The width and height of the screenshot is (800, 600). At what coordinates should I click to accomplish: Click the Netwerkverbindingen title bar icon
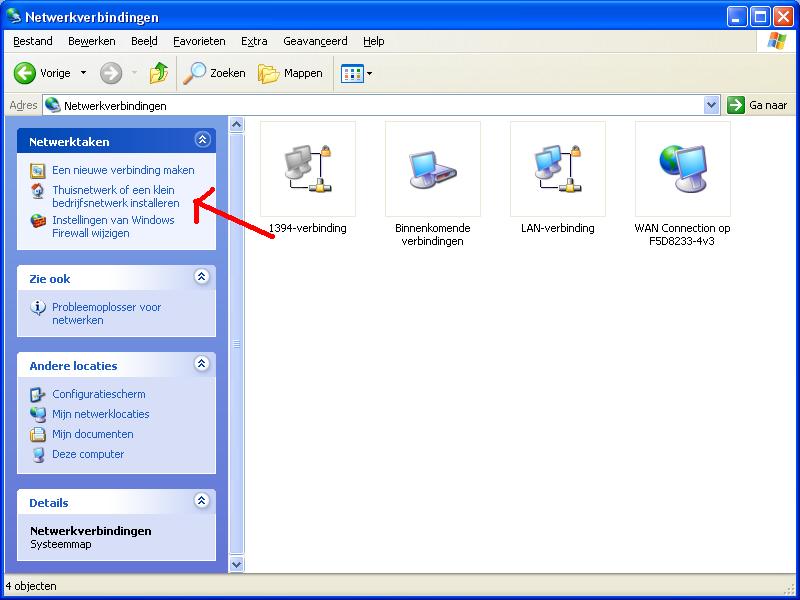click(x=14, y=16)
